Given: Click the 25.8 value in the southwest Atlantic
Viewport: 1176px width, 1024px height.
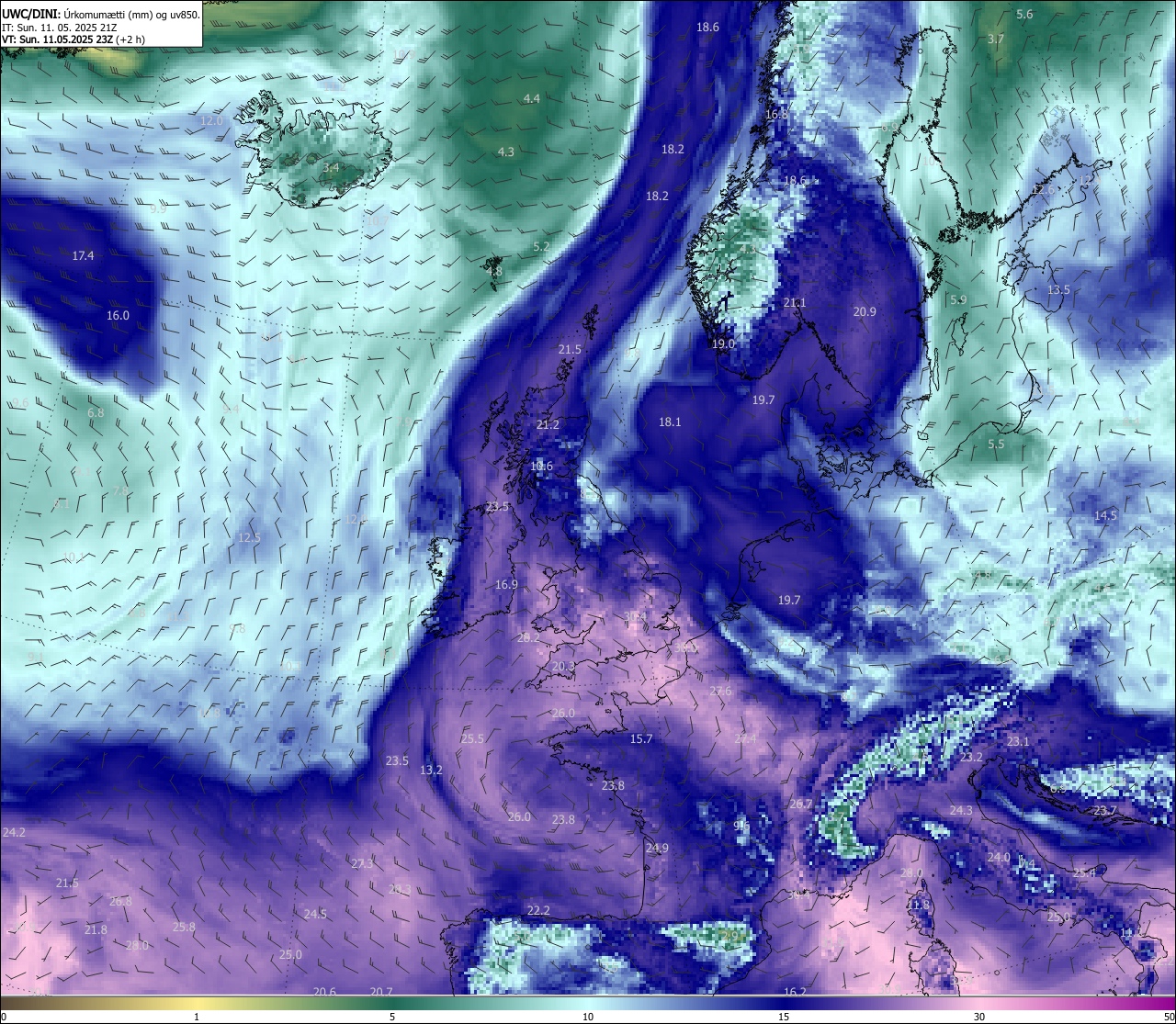Looking at the screenshot, I should pyautogui.click(x=184, y=927).
